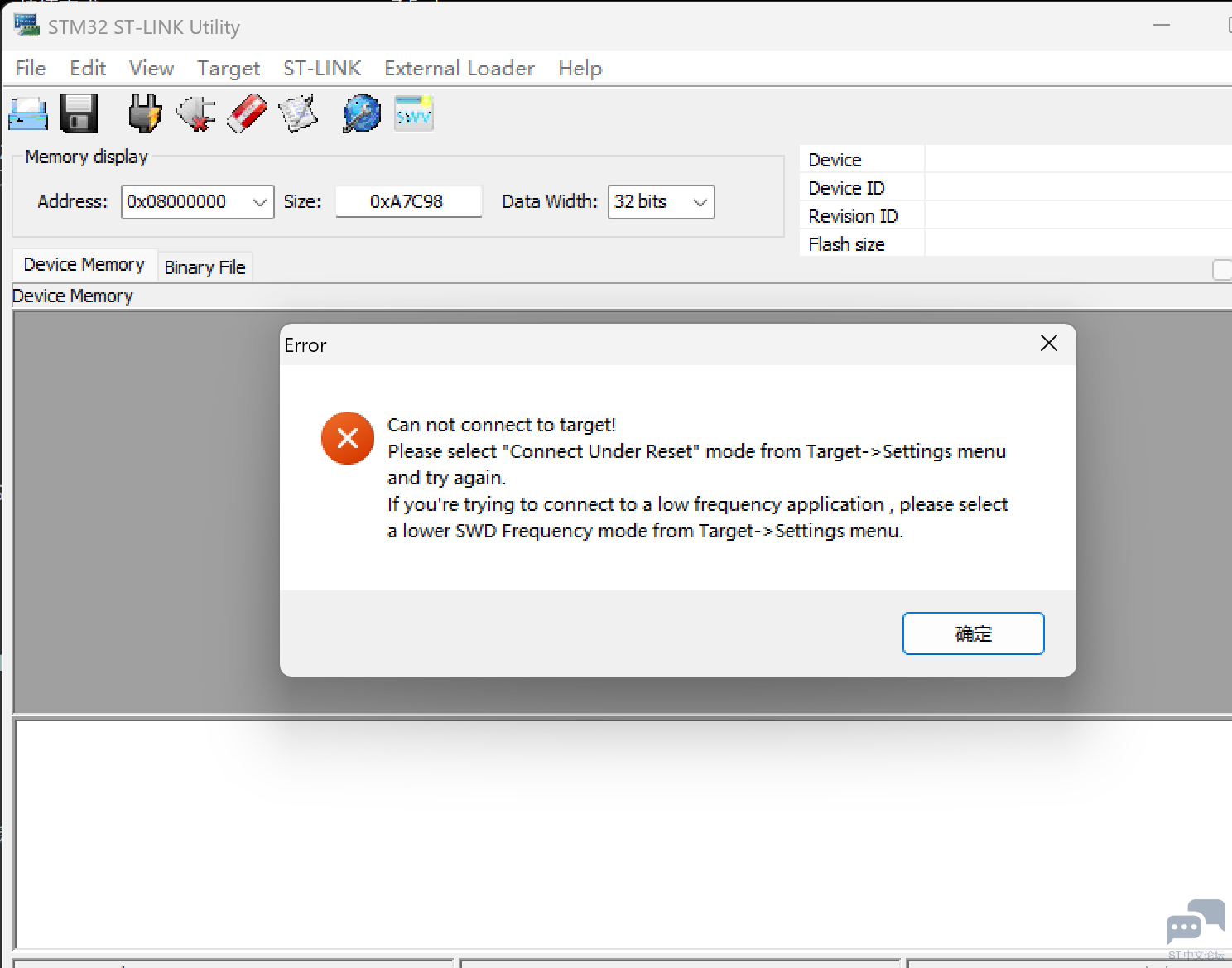Click the 确定 button in Error dialog
The height and width of the screenshot is (968, 1232).
973,633
